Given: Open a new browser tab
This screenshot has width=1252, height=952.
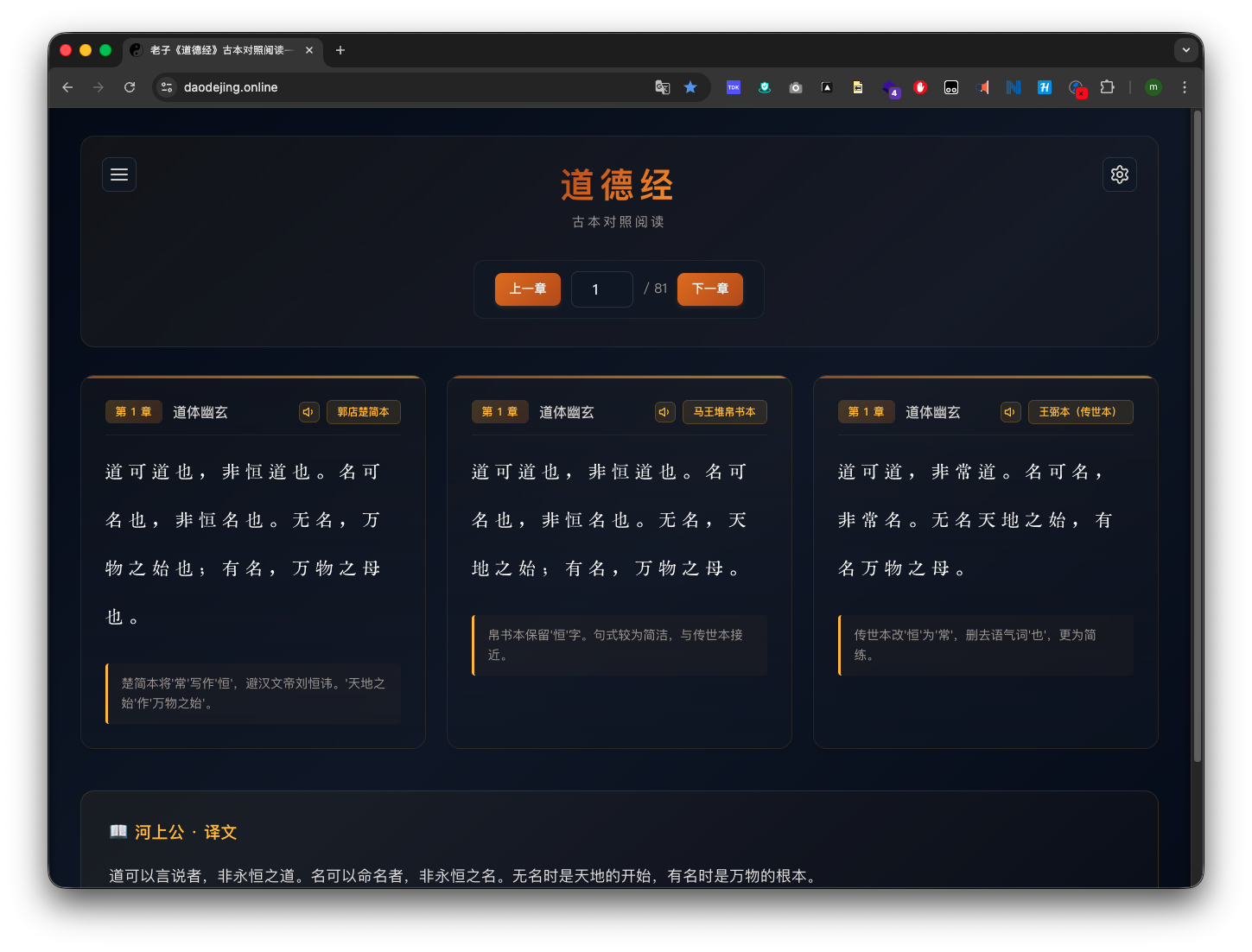Looking at the screenshot, I should coord(340,51).
